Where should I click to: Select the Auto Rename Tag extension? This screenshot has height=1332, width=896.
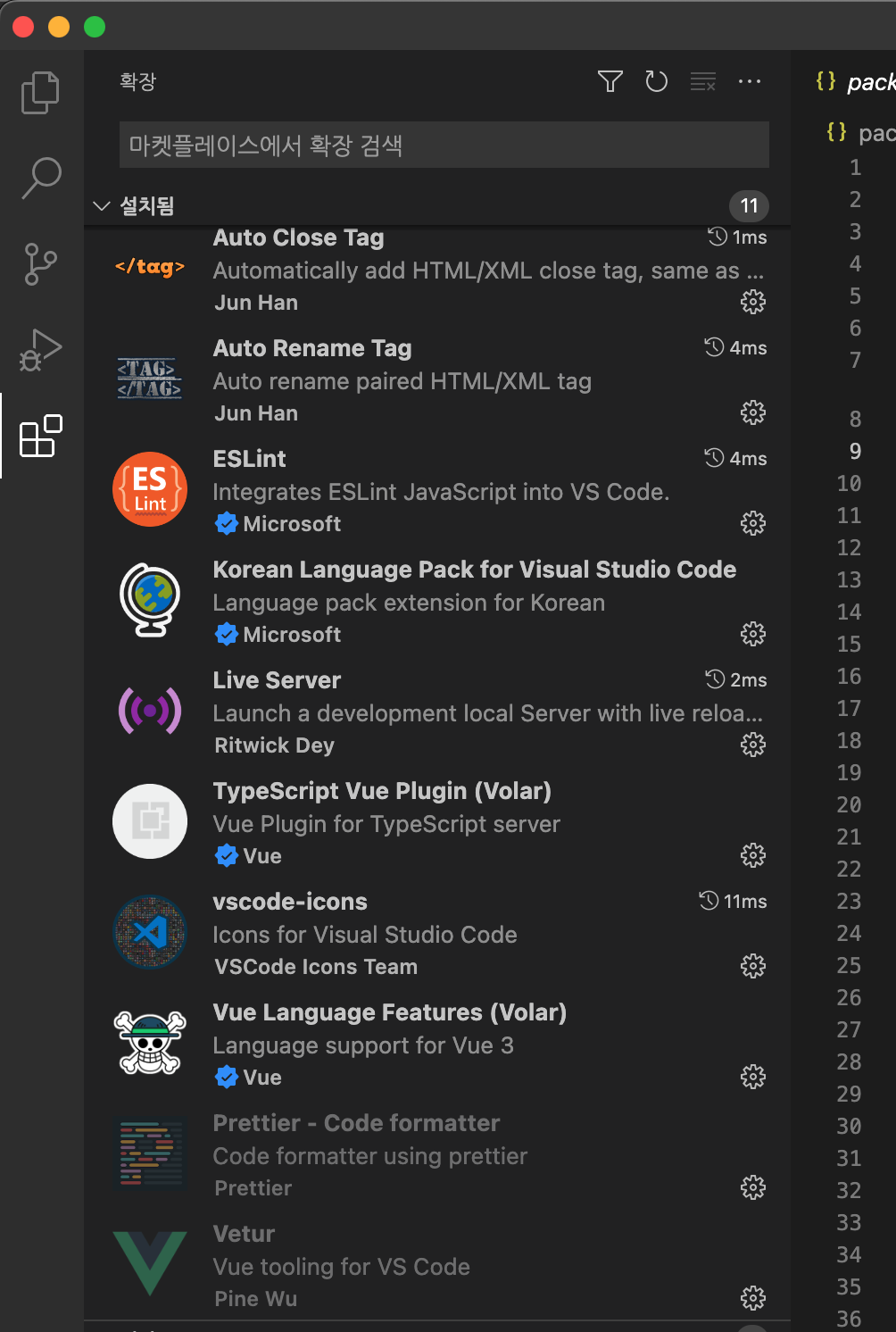click(437, 379)
